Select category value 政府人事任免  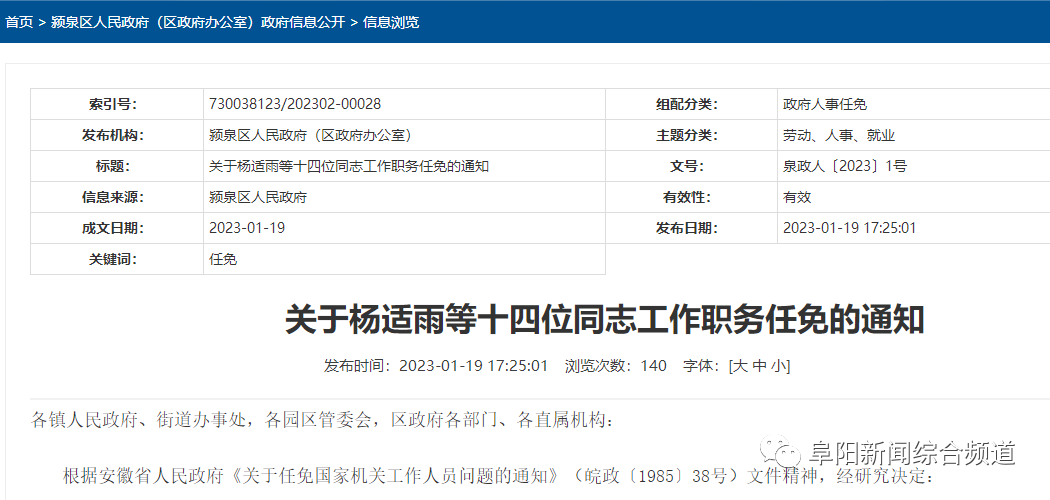tap(825, 104)
